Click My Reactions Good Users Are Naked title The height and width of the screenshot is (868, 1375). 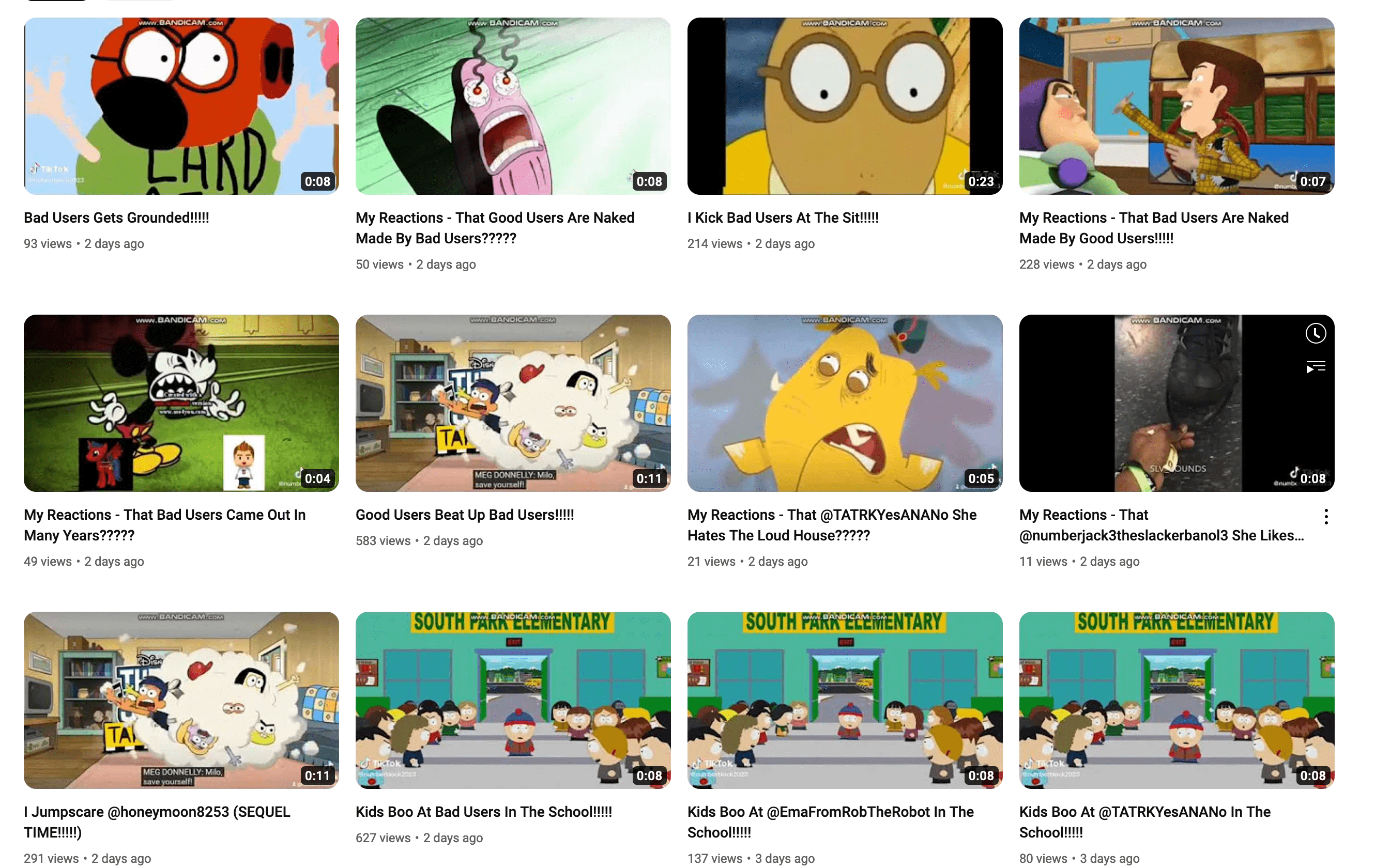point(495,228)
